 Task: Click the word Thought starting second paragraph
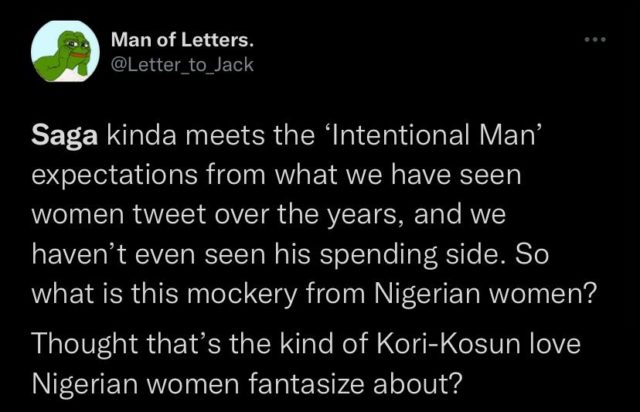(x=84, y=344)
